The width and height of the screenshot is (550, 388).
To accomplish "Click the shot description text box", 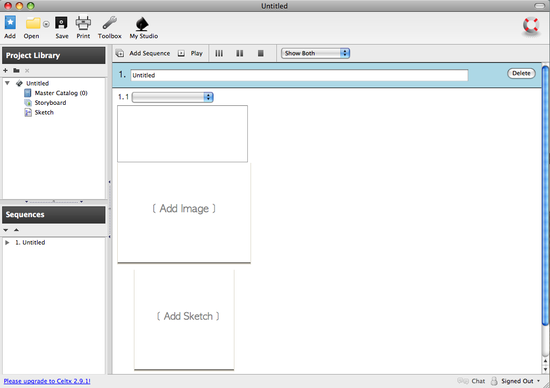I will point(182,134).
